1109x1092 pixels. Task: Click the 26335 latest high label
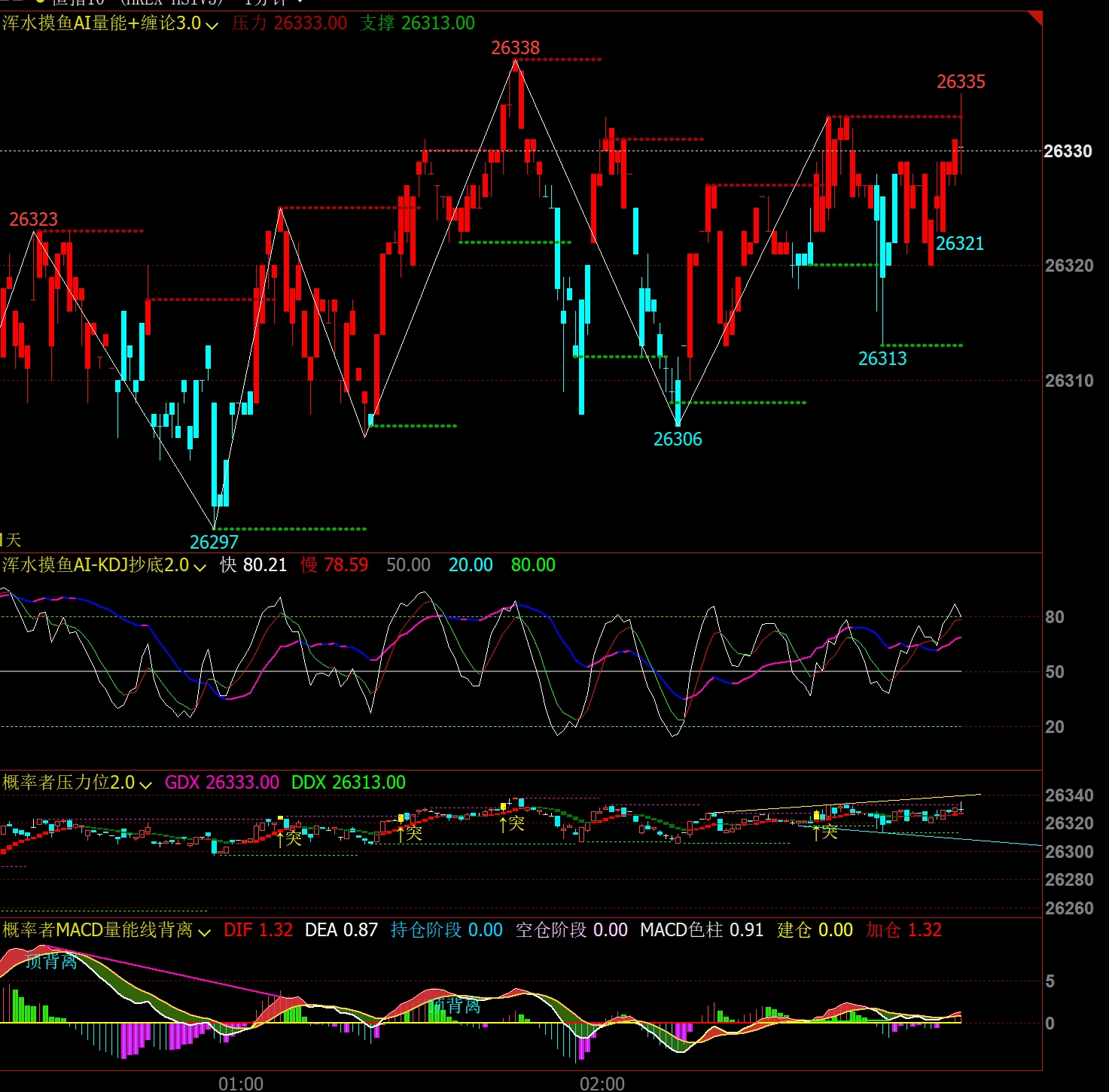(x=960, y=81)
